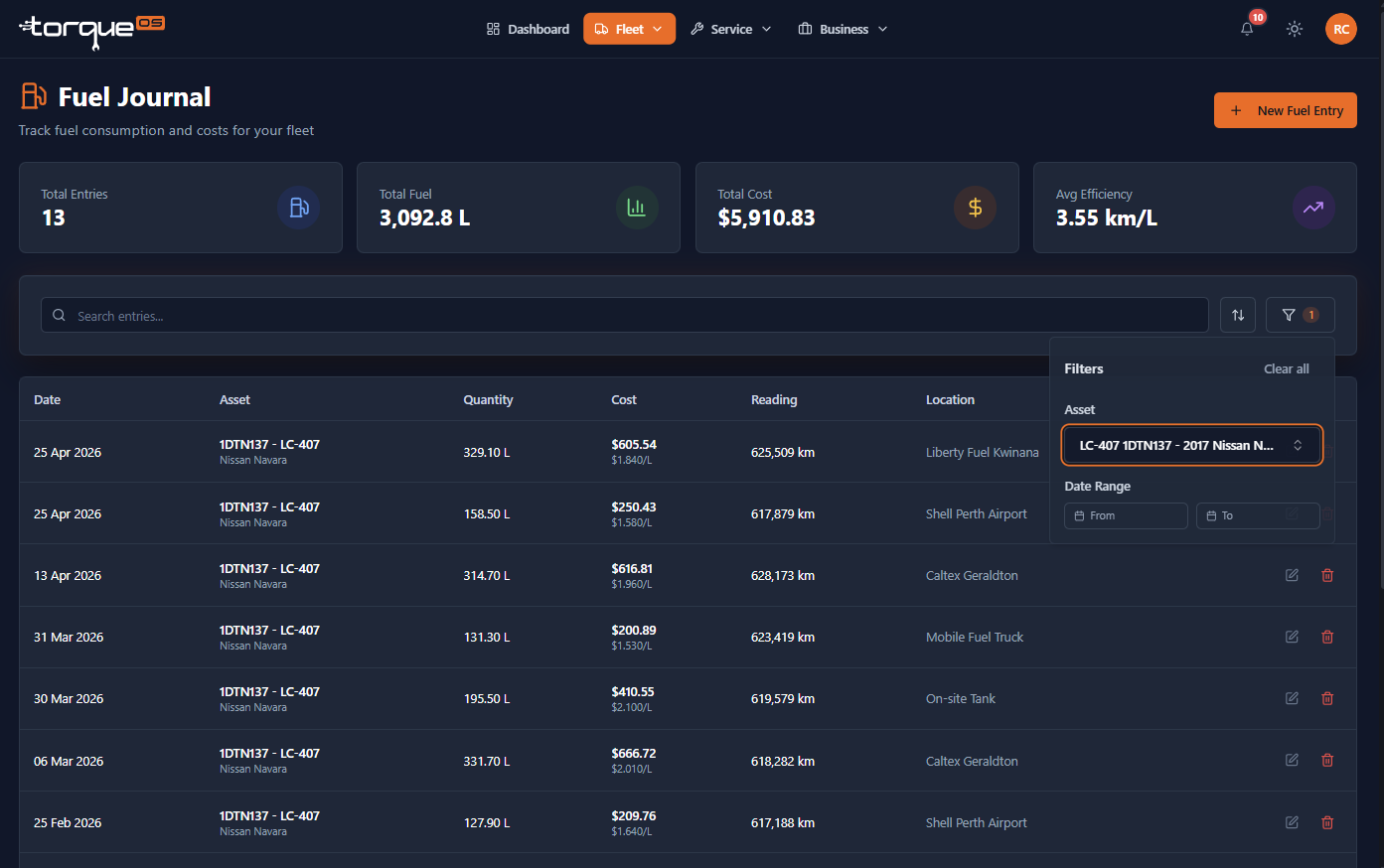Open the RC user avatar menu
Image resolution: width=1384 pixels, height=868 pixels.
[1340, 29]
